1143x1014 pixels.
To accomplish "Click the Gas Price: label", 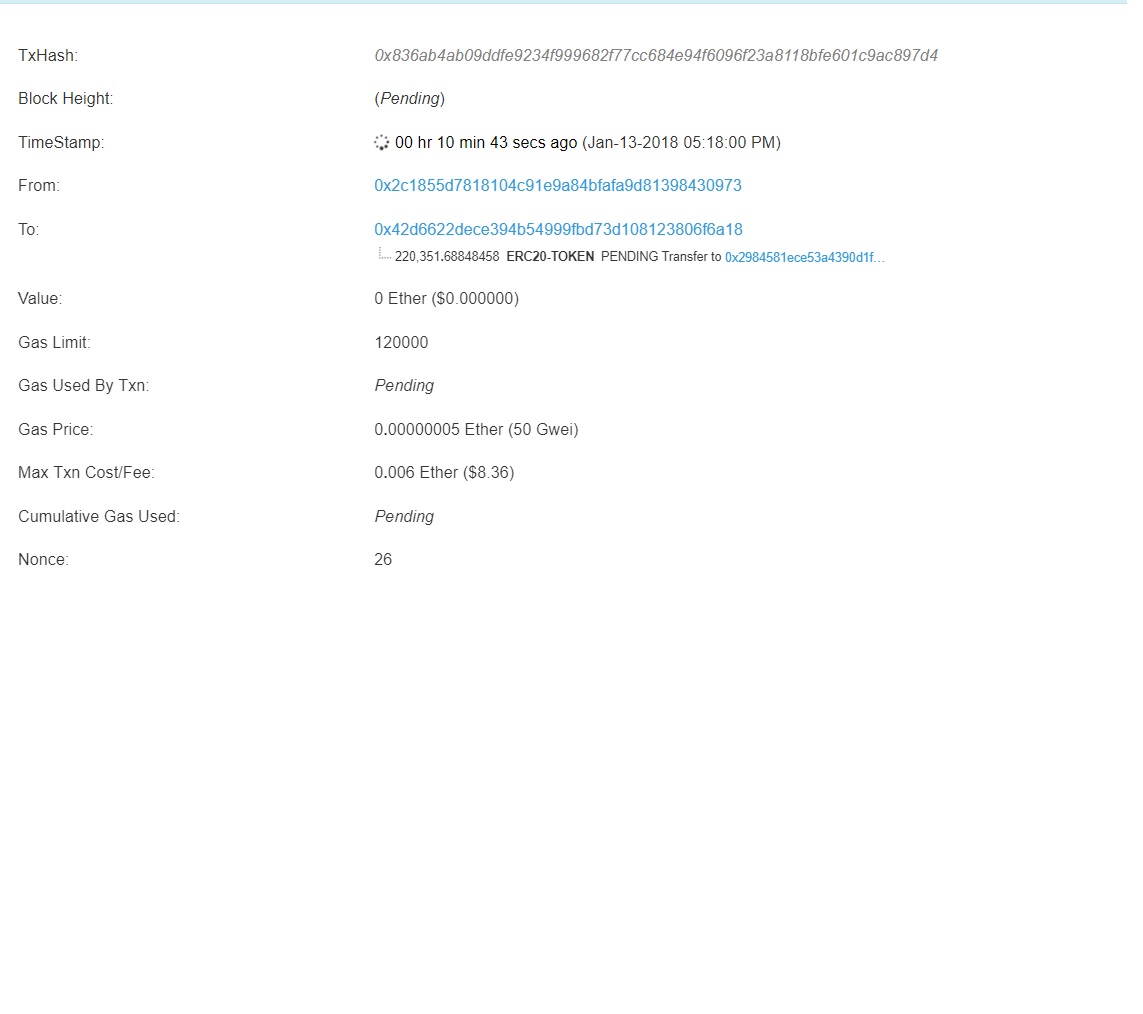I will [56, 429].
